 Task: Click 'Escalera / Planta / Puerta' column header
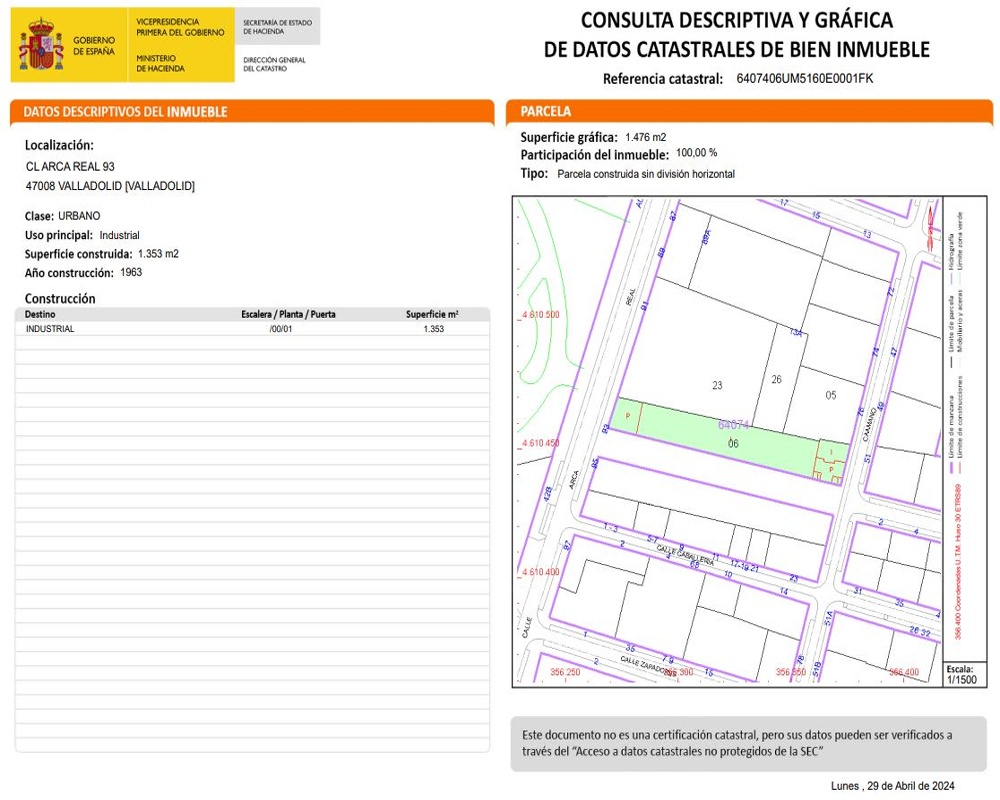[288, 314]
